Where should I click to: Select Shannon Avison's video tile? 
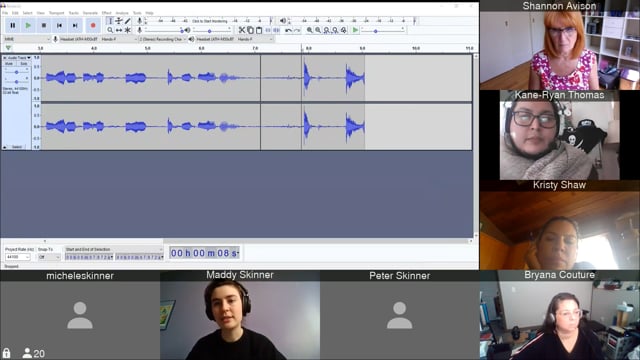(560, 45)
